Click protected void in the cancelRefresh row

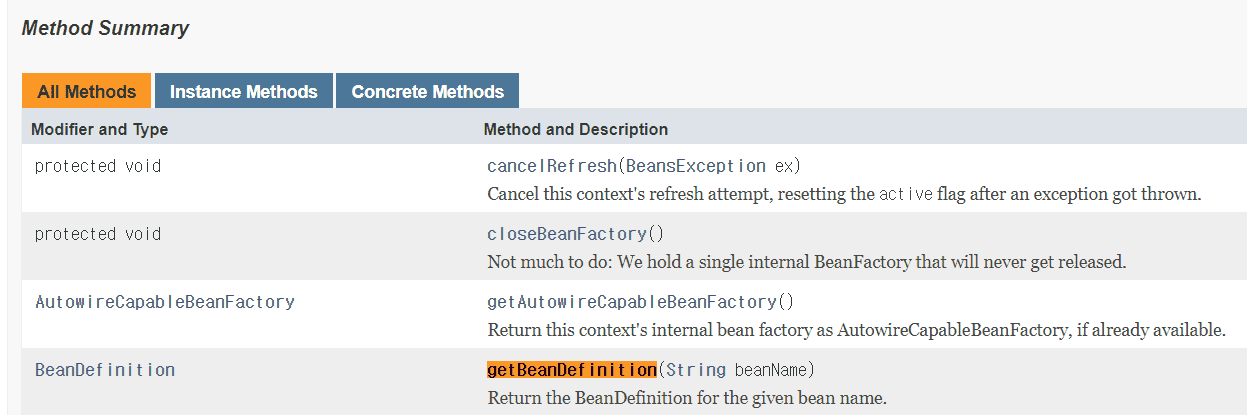coord(98,166)
